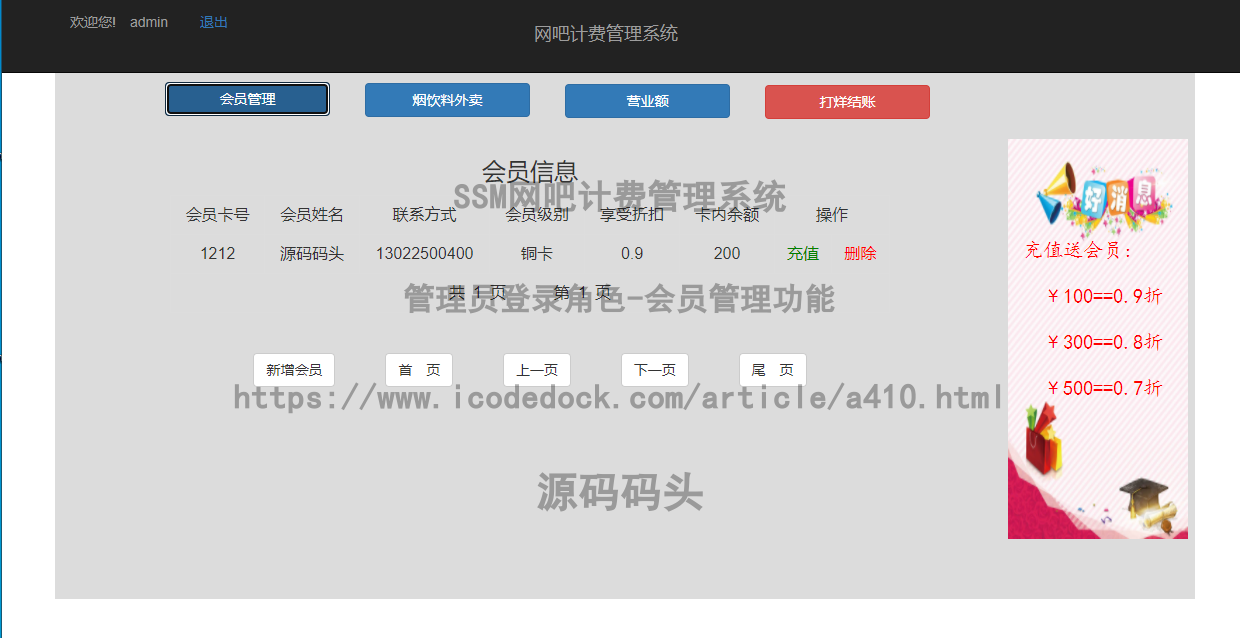Click the 下一页 next page button
Screen dimensions: 1240x638
[x=654, y=369]
